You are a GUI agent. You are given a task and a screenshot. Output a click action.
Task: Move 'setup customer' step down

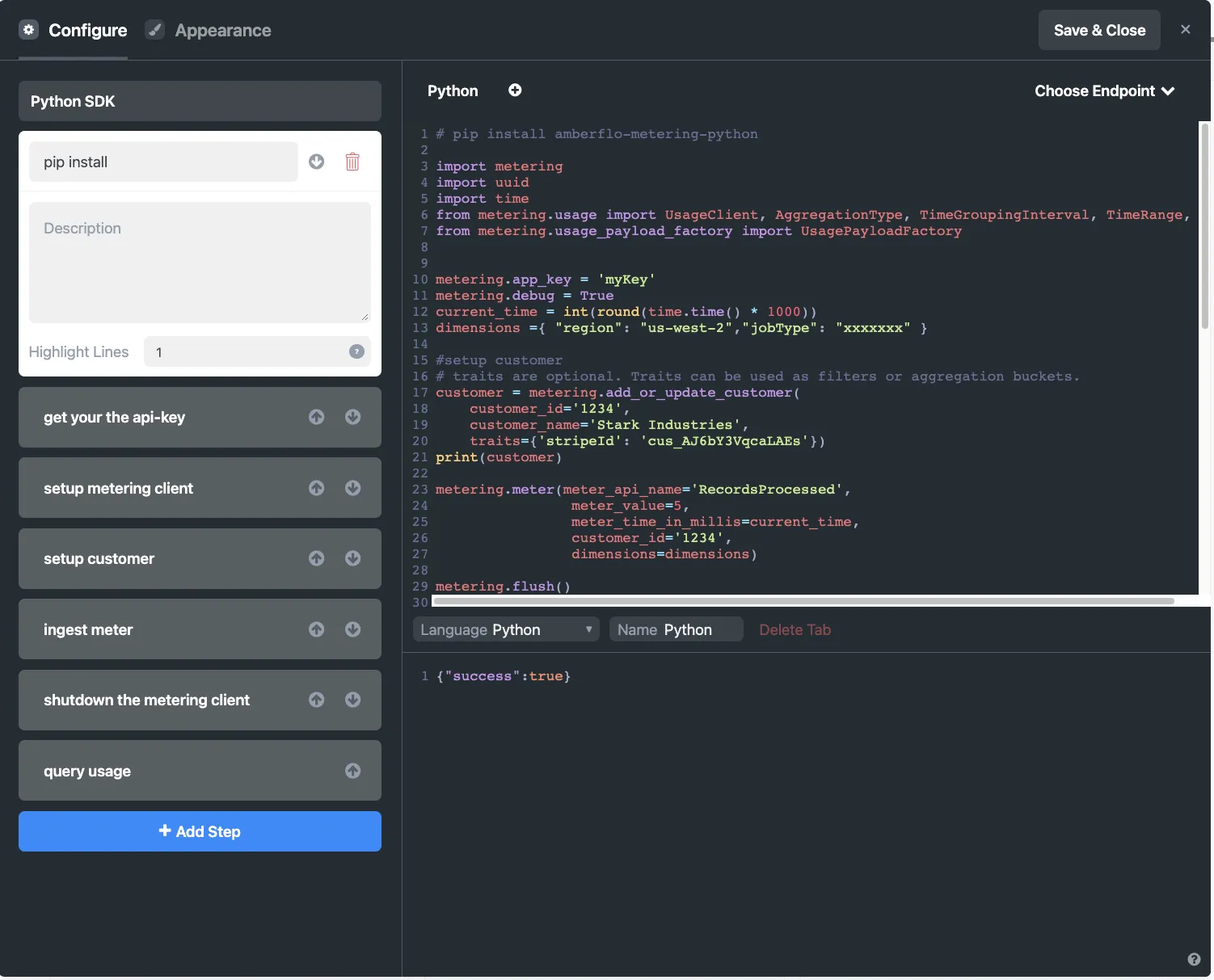point(353,558)
